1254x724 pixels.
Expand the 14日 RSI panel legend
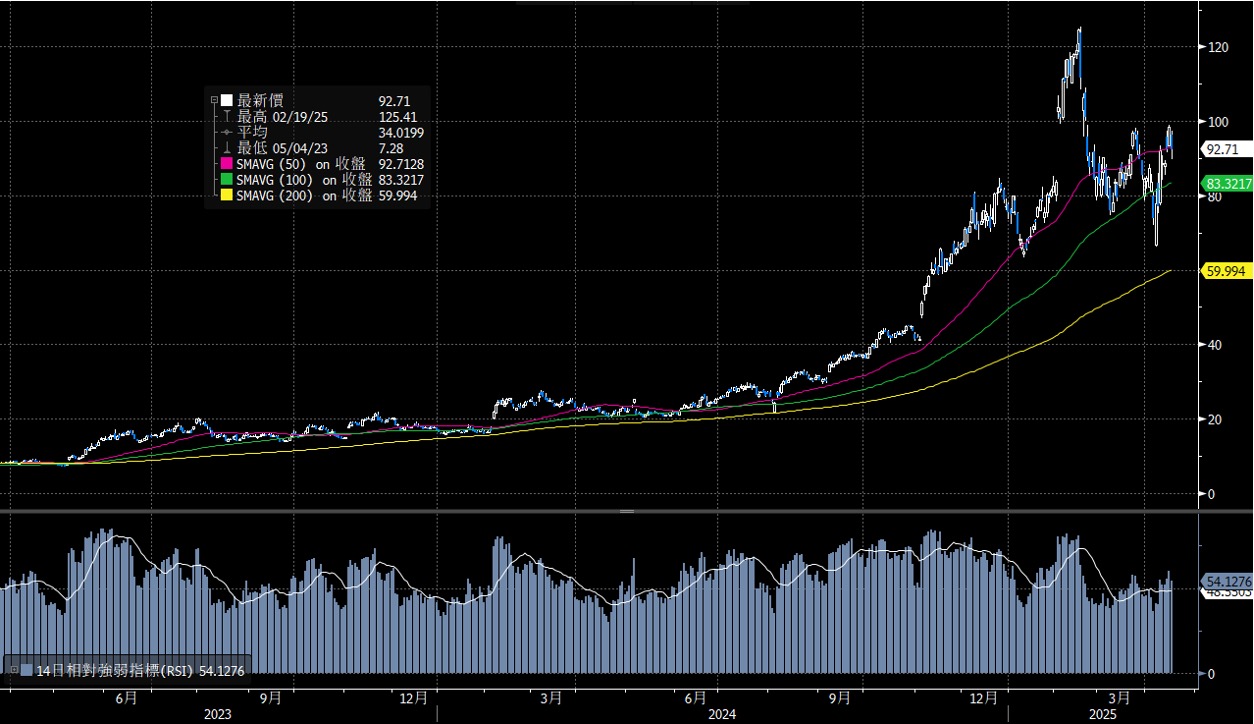point(14,669)
